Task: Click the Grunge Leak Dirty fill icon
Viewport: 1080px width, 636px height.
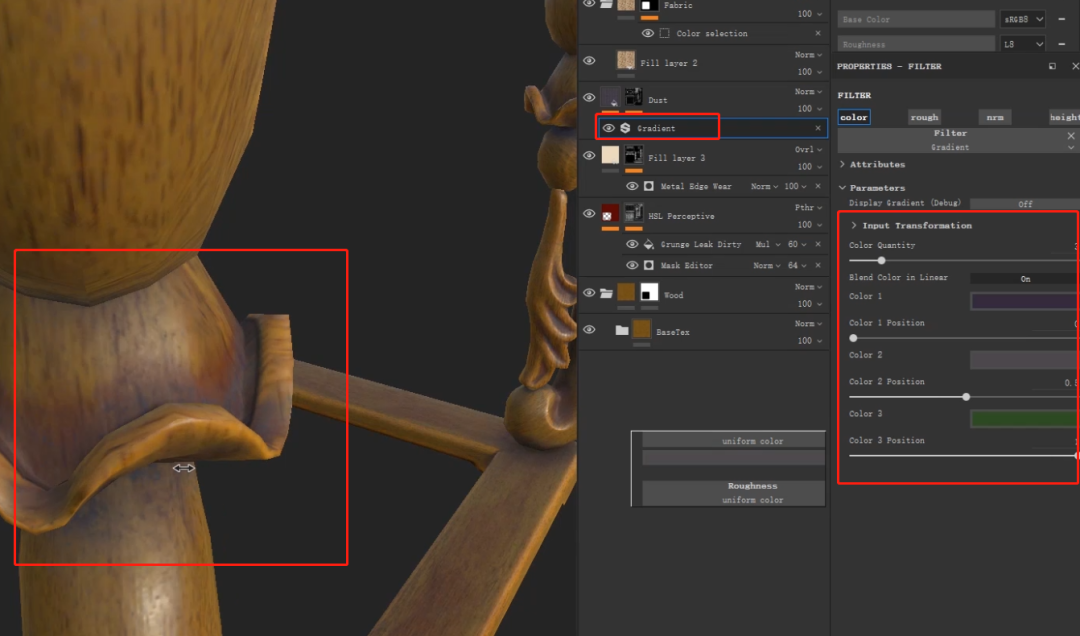Action: pyautogui.click(x=649, y=244)
